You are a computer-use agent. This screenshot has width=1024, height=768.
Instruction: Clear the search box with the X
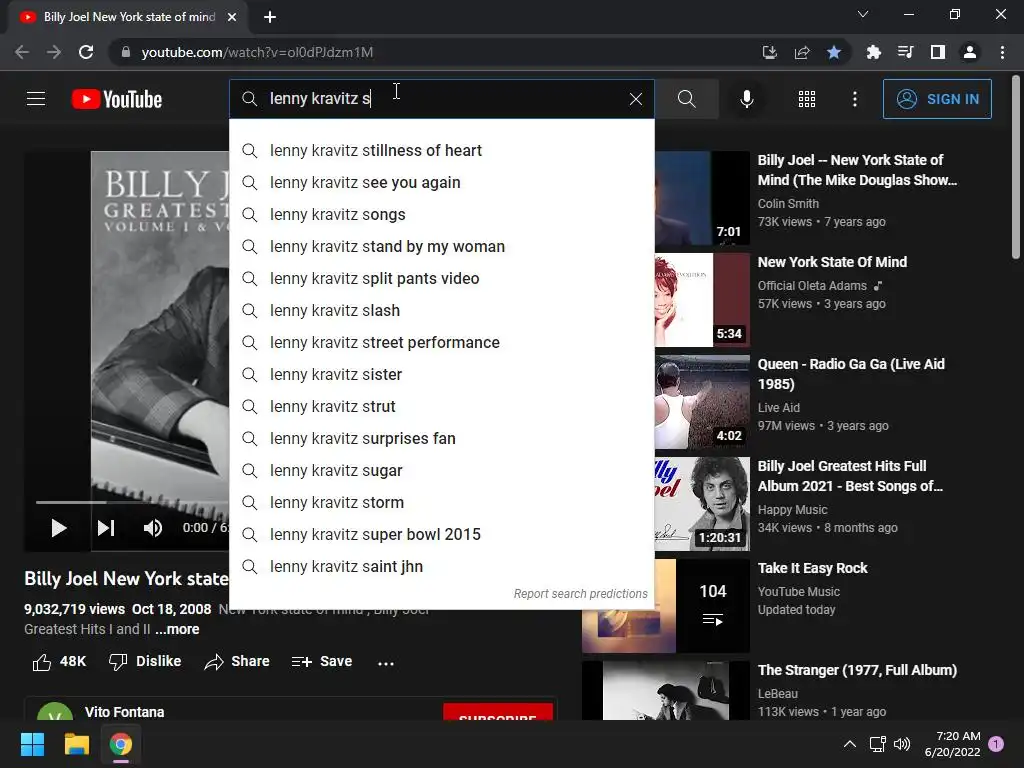pos(635,99)
